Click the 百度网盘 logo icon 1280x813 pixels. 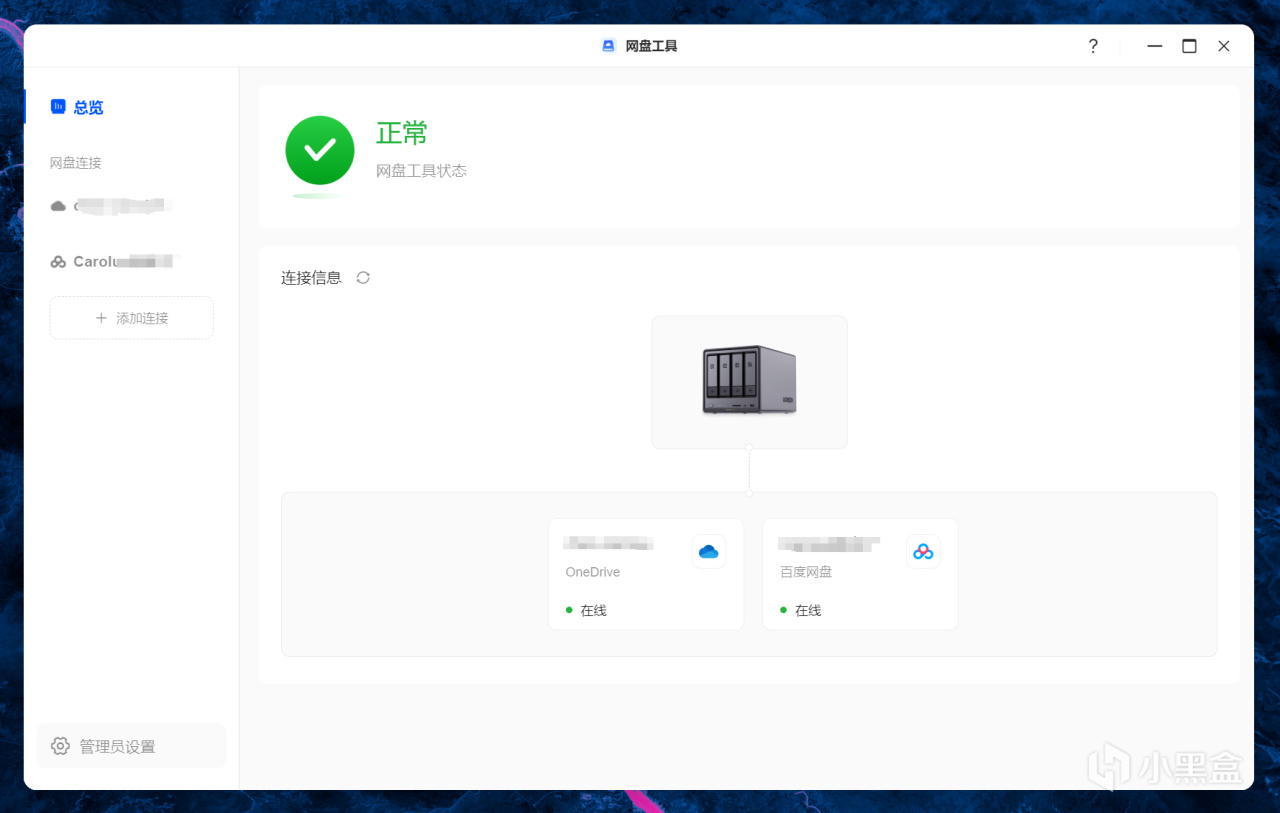tap(923, 552)
